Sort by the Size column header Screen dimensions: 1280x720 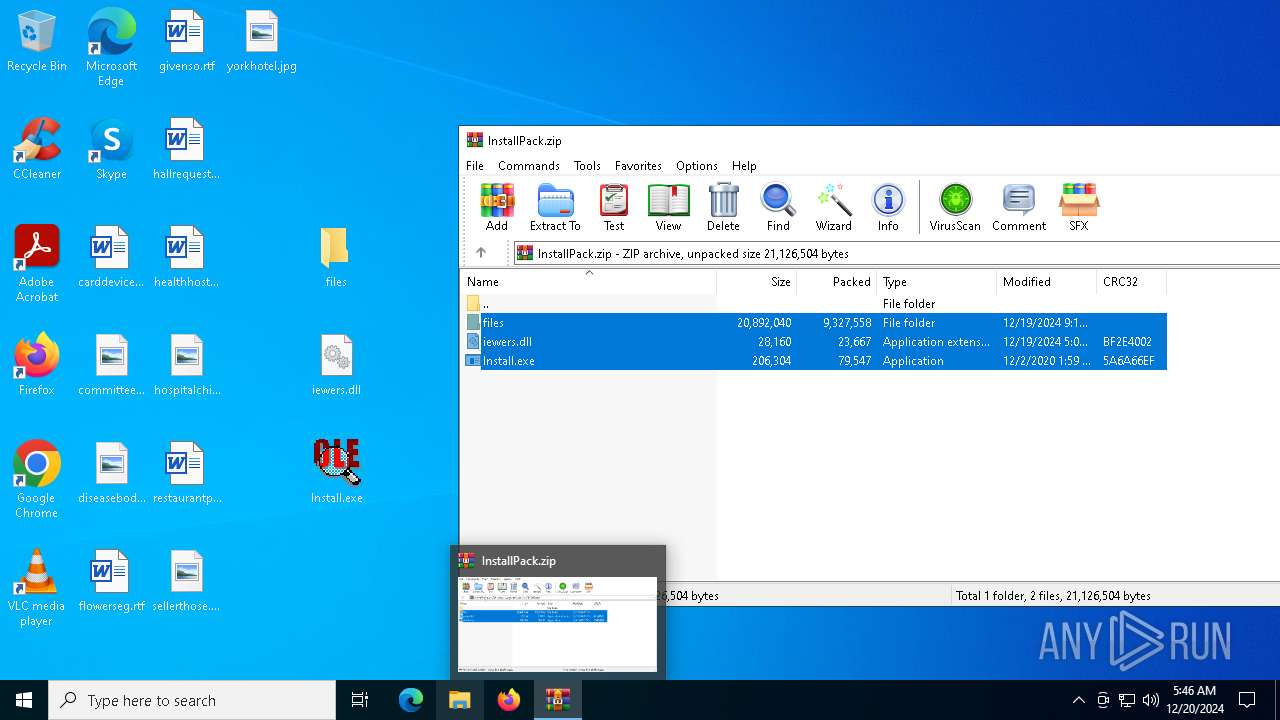(757, 282)
